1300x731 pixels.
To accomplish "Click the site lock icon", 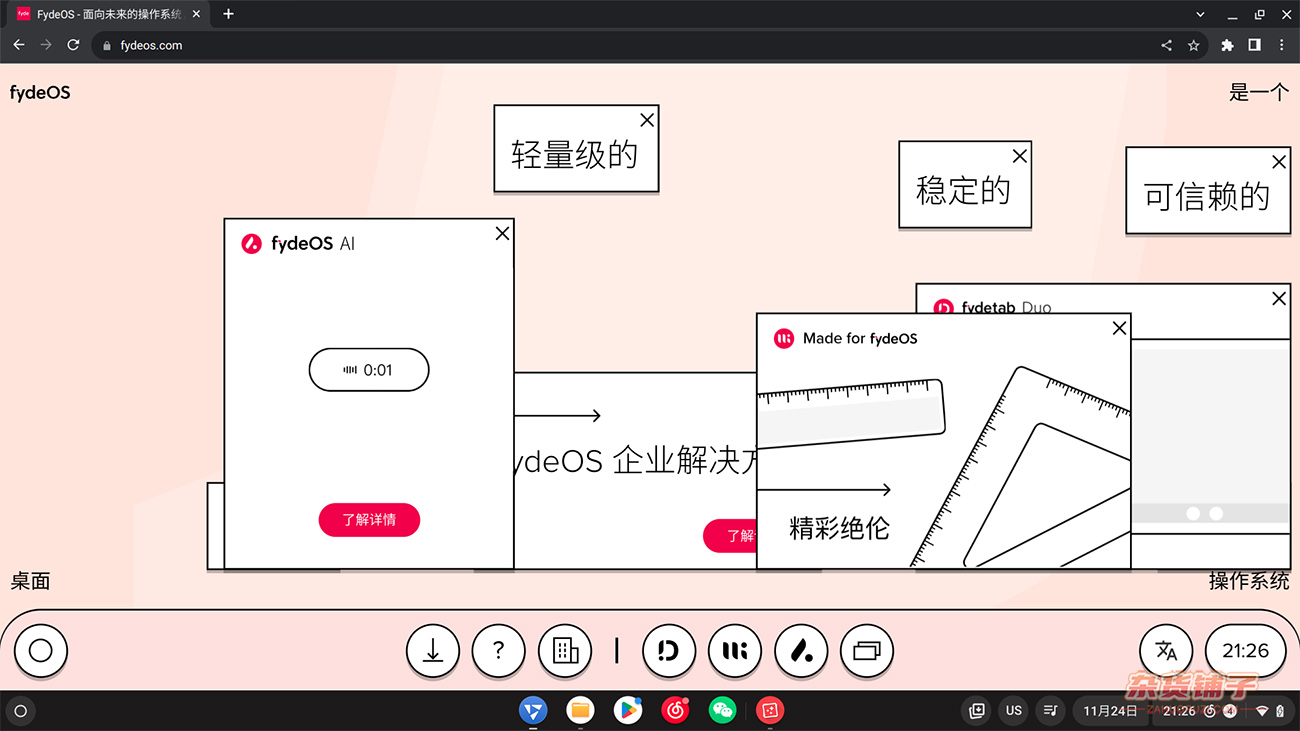I will point(107,45).
